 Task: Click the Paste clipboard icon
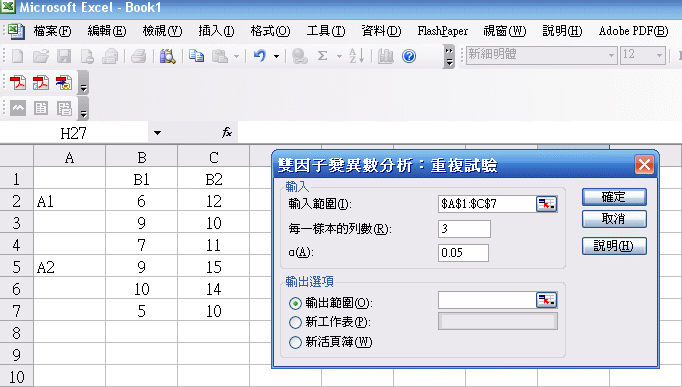220,56
